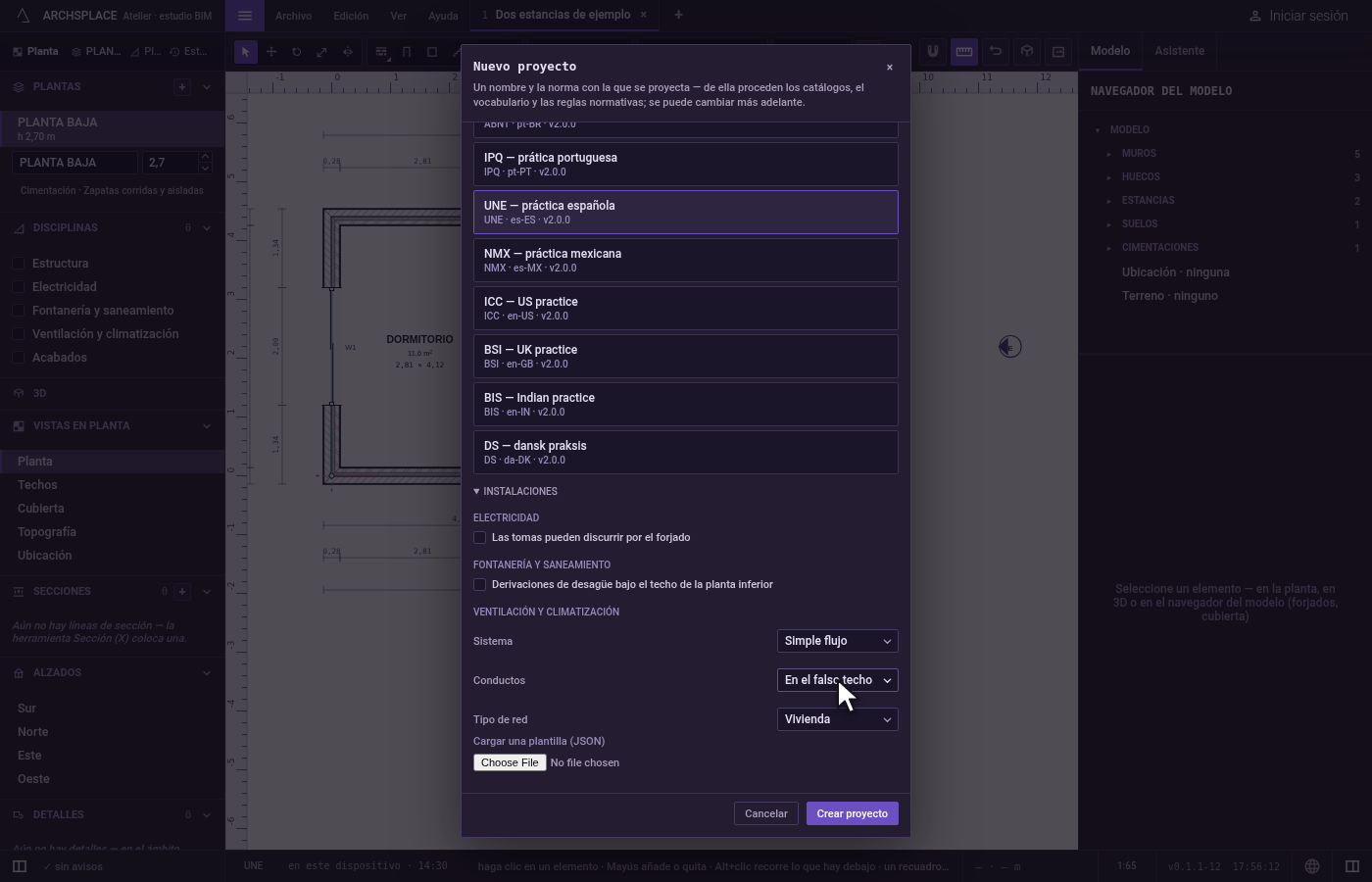Open the Tipo de red 'Vivienda' dropdown
The image size is (1372, 882).
pos(838,719)
